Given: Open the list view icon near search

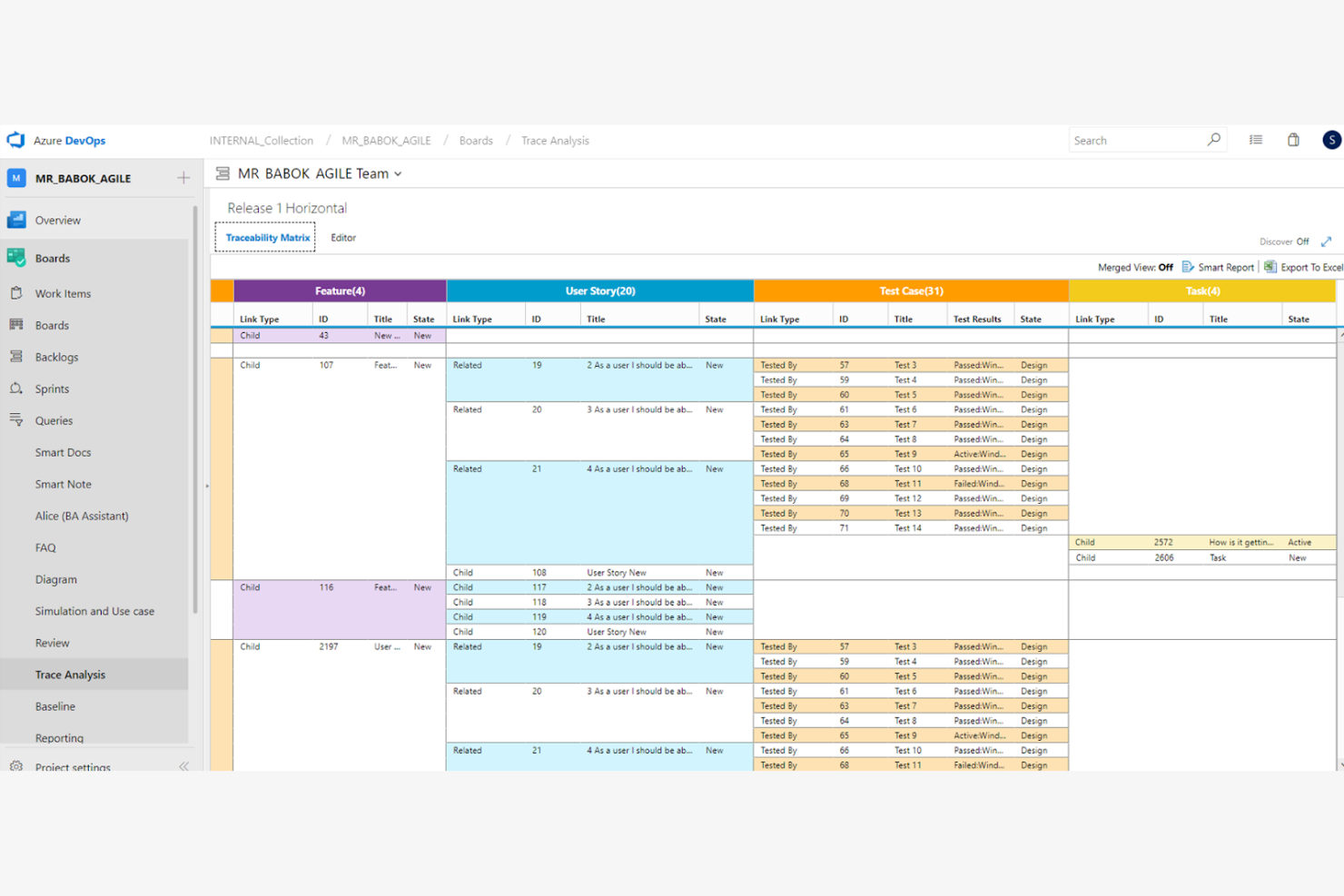Looking at the screenshot, I should pyautogui.click(x=1256, y=140).
